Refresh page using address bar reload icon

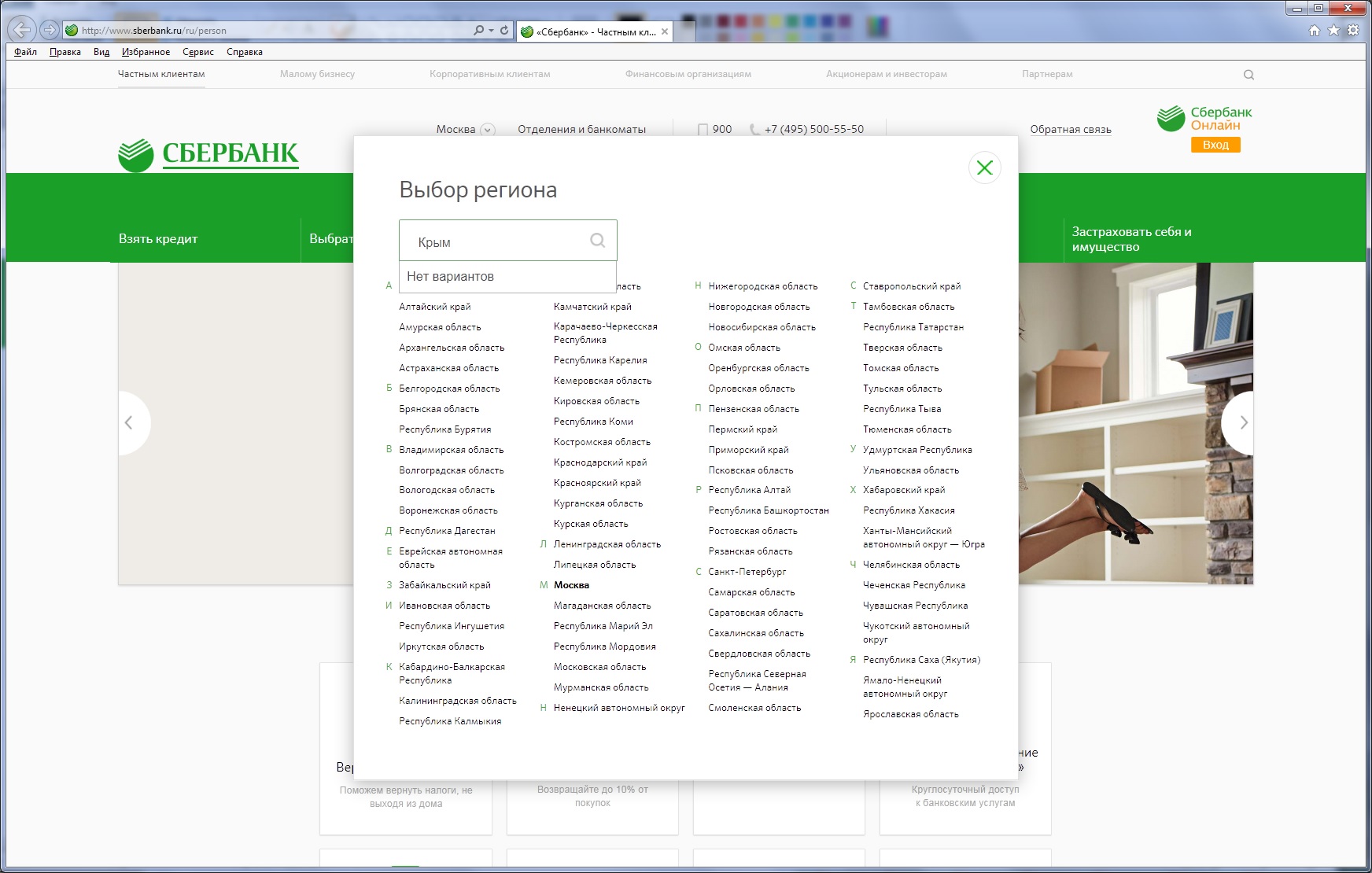point(504,31)
